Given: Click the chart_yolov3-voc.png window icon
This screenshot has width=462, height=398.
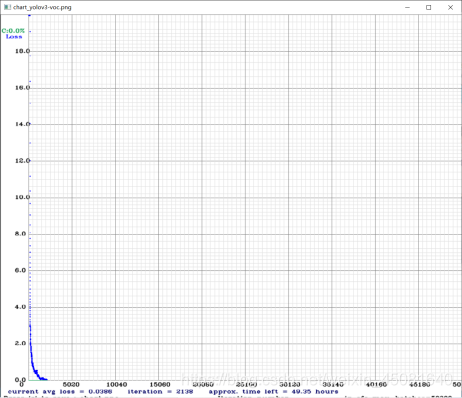Looking at the screenshot, I should [7, 7].
